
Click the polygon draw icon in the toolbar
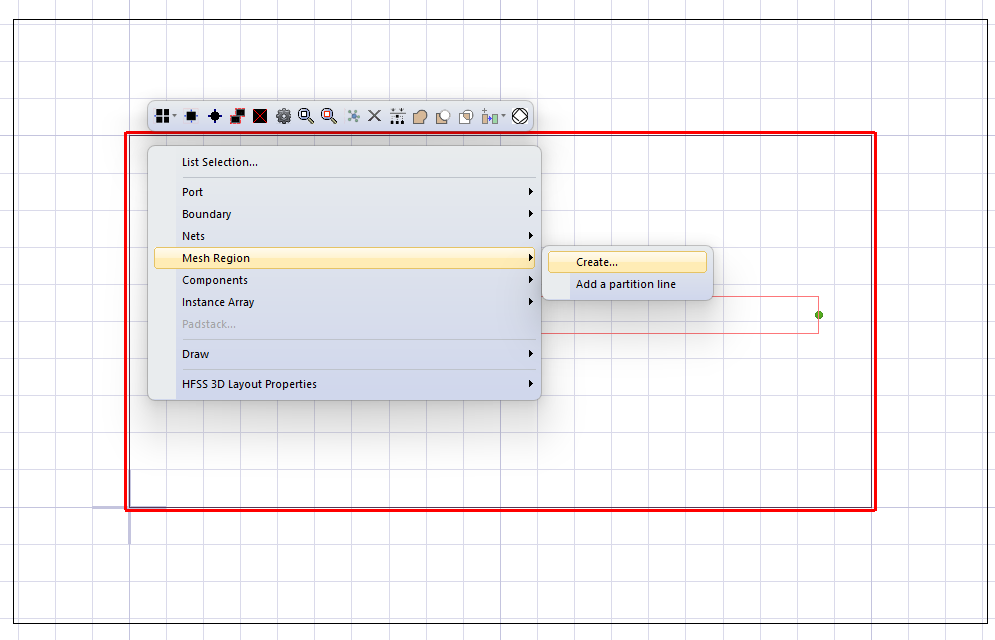[420, 115]
